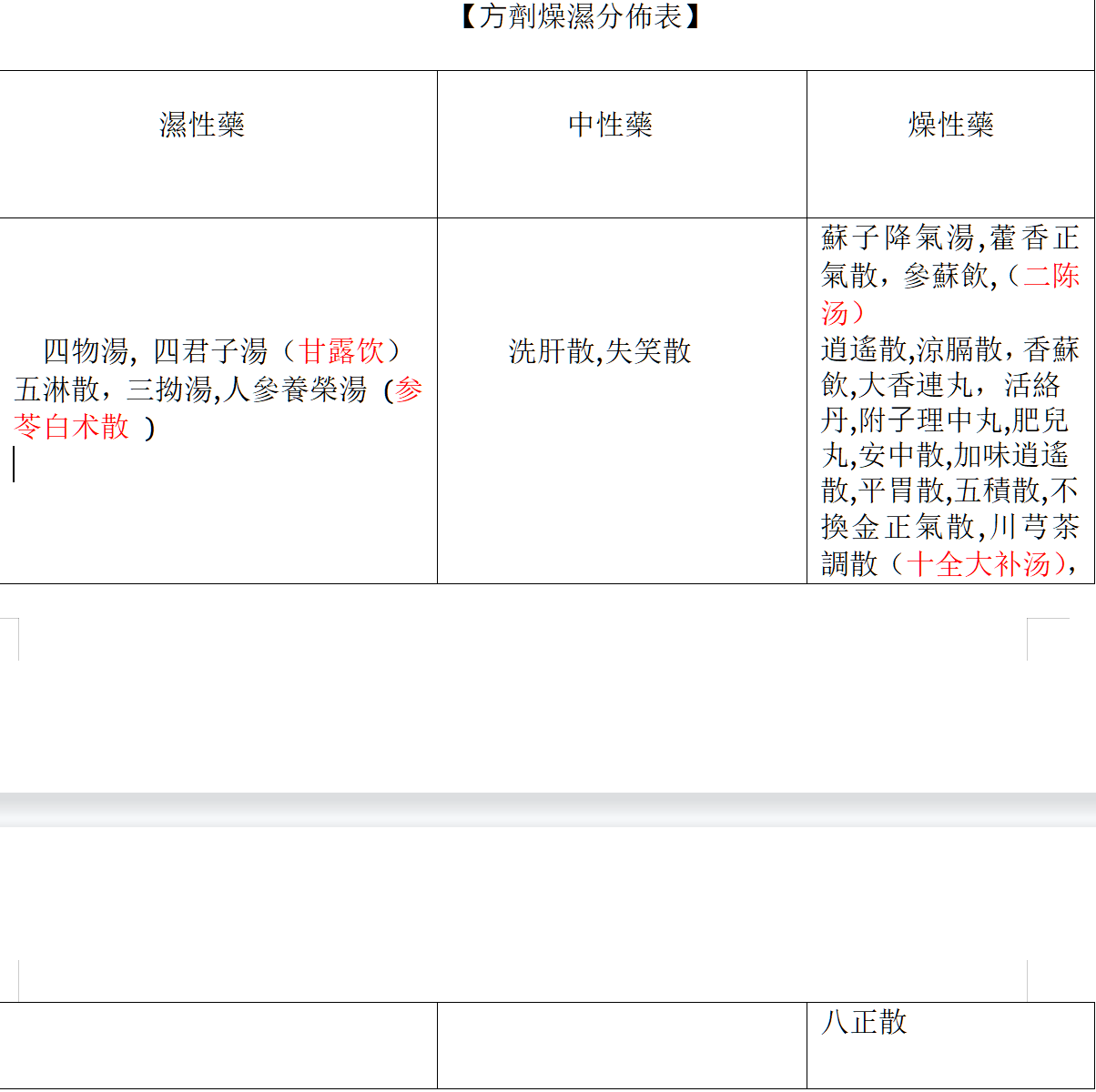
Task: Place cursor on 涼膈散
Action: pos(959,349)
